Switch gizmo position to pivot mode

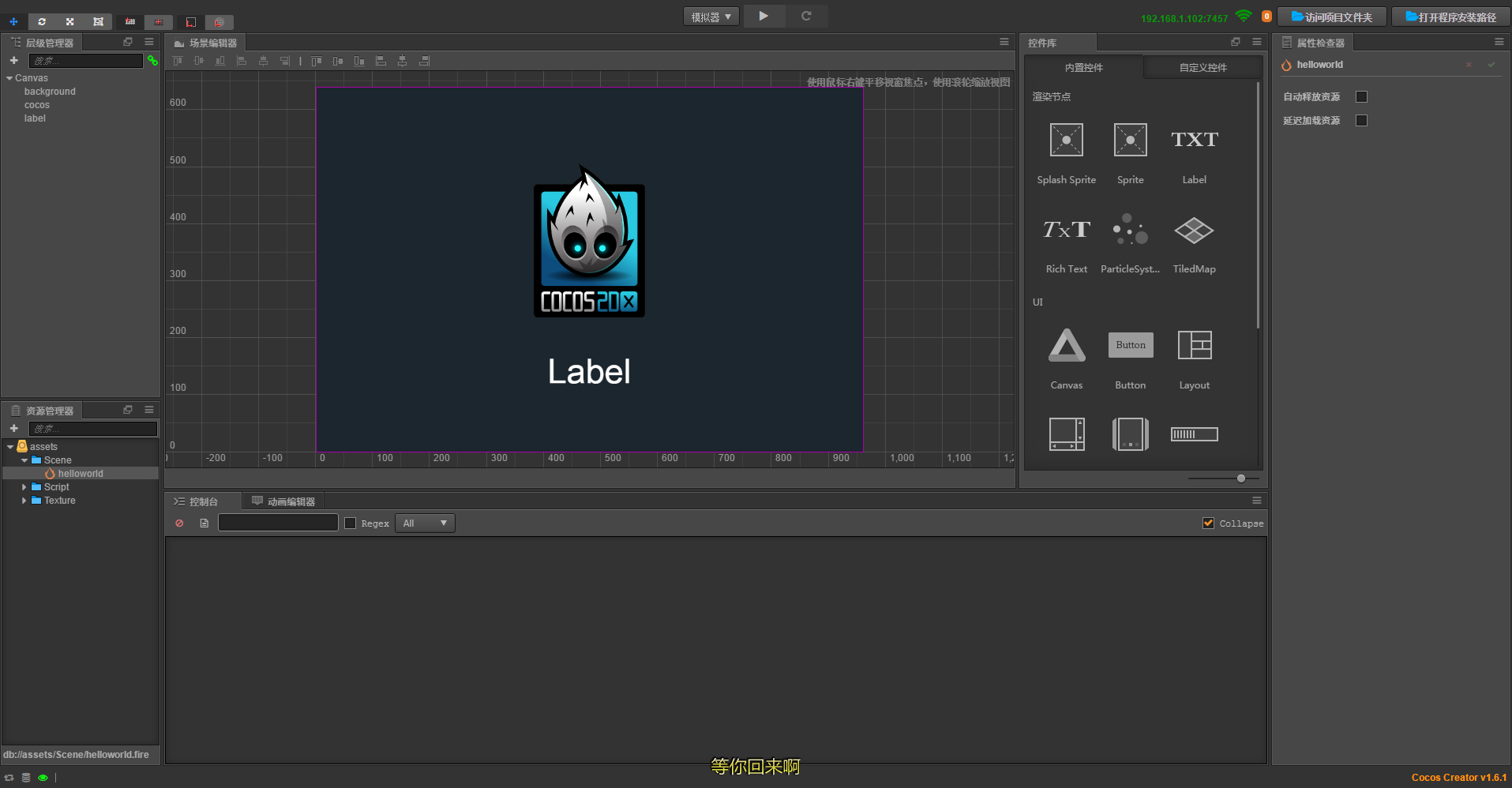tap(130, 21)
